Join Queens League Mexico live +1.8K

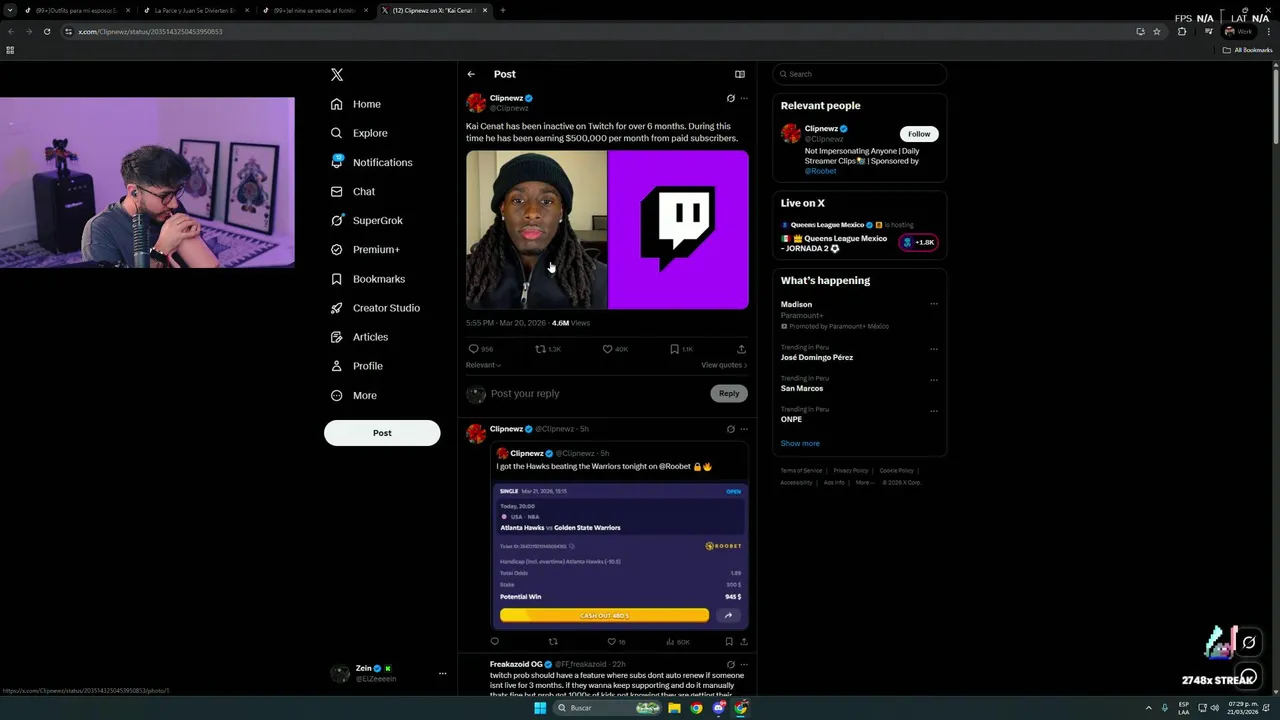point(918,242)
